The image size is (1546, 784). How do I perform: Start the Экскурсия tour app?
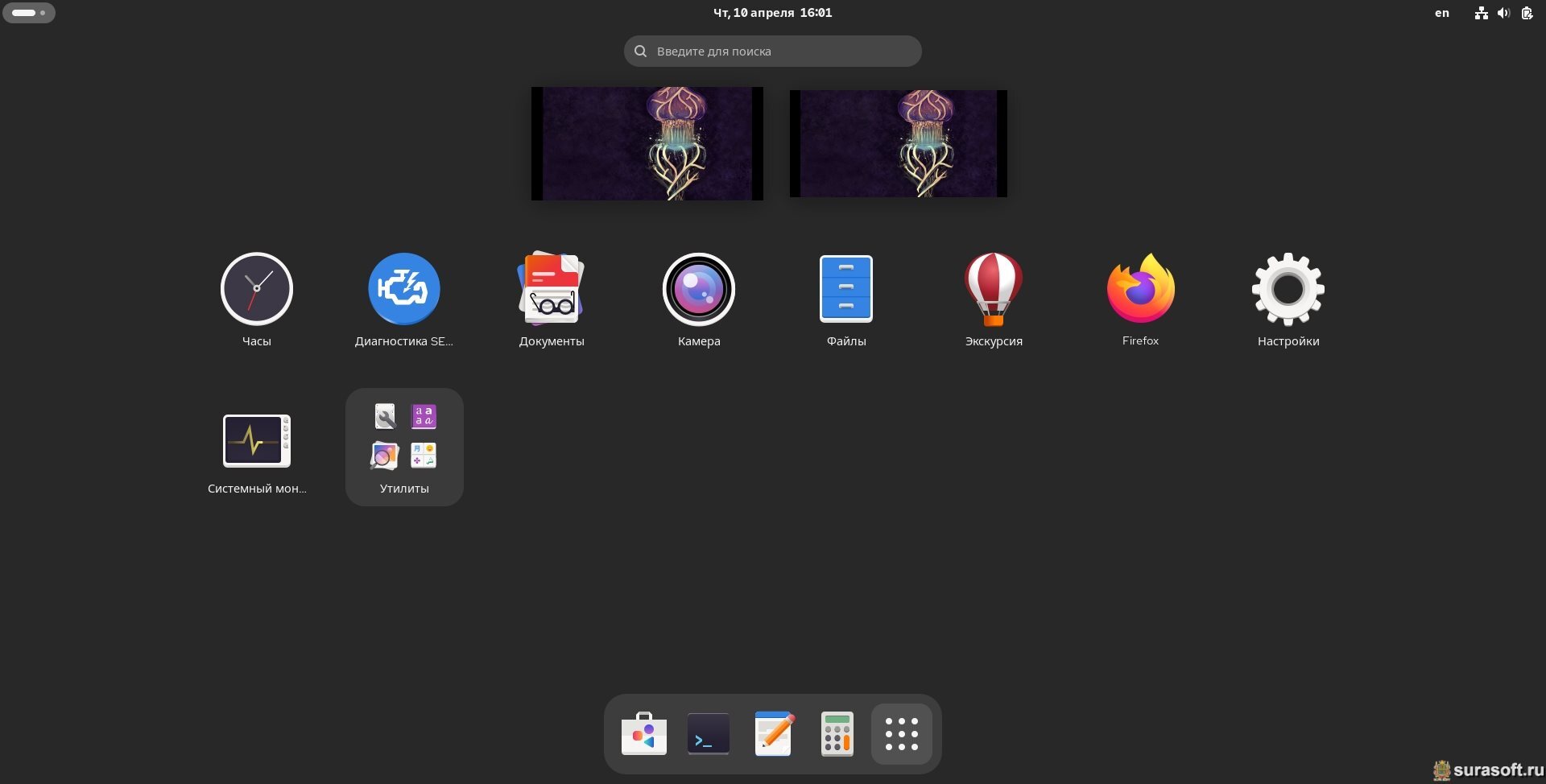994,290
